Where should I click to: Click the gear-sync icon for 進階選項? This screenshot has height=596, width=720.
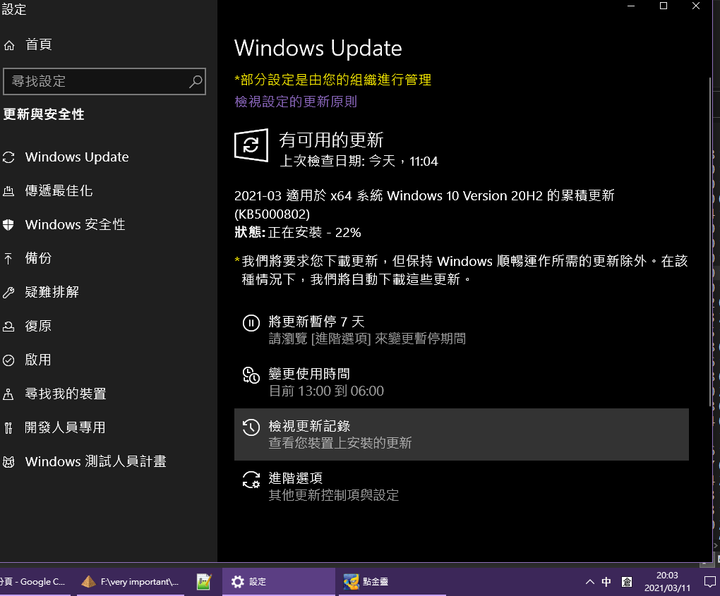(251, 480)
